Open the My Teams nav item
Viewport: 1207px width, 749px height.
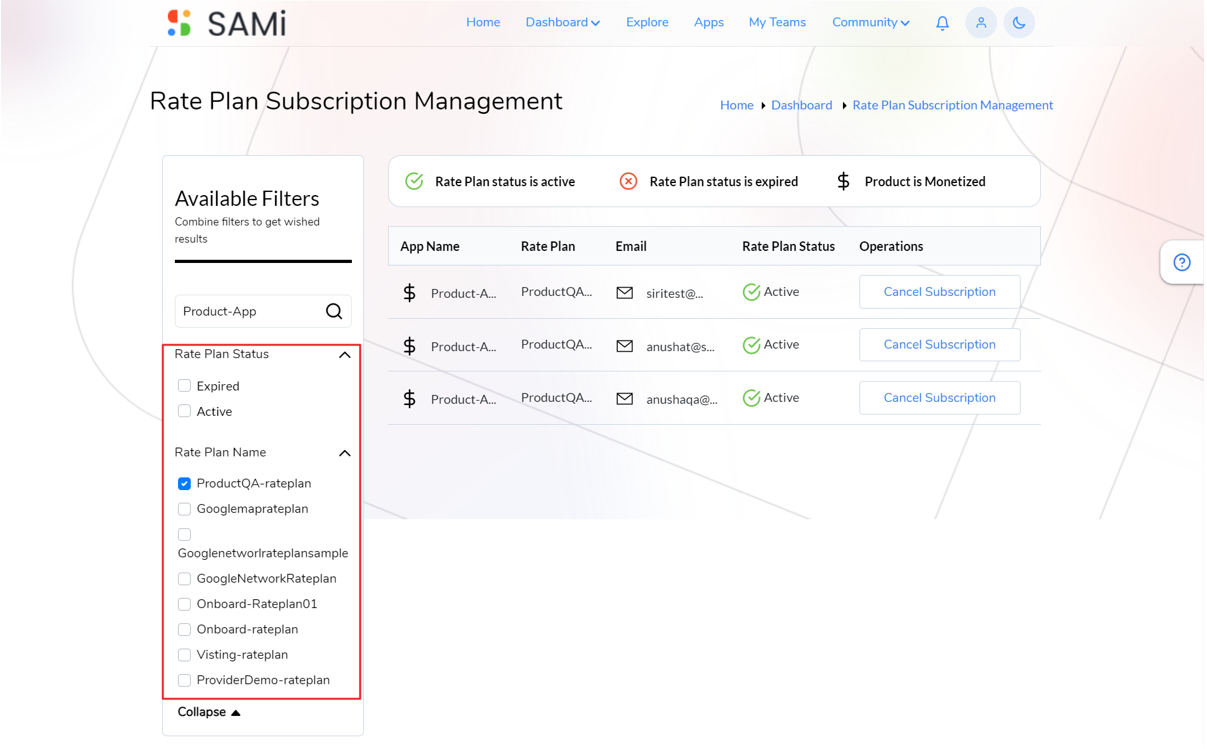777,22
